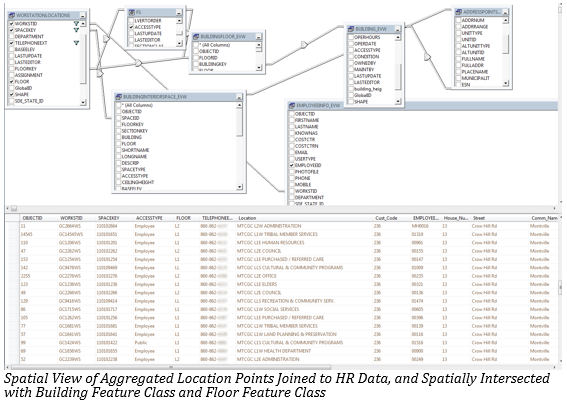Screen dimensions: 567x404
Task: Click the SPACEKEY column header in results
Action: click(108, 218)
